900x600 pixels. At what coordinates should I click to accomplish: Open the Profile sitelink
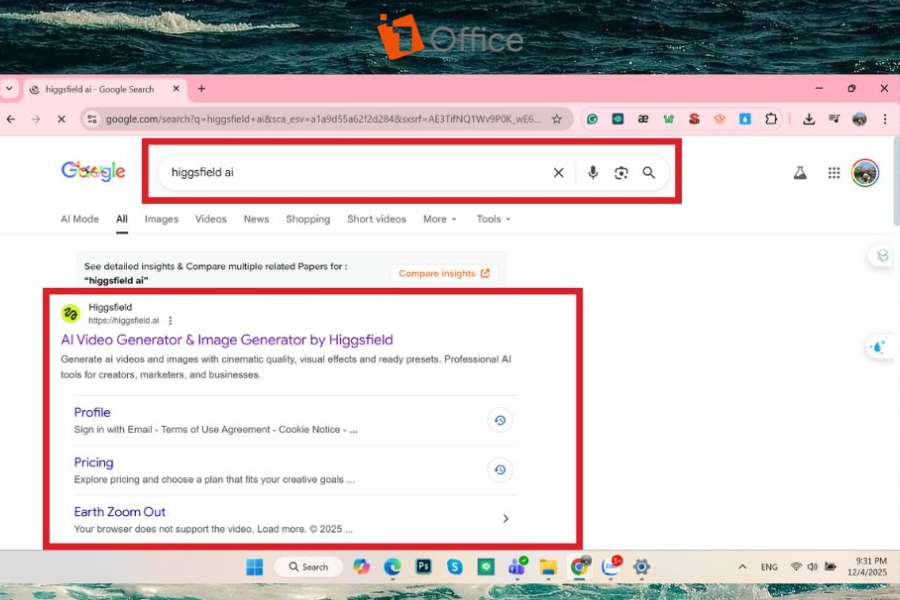pyautogui.click(x=92, y=412)
